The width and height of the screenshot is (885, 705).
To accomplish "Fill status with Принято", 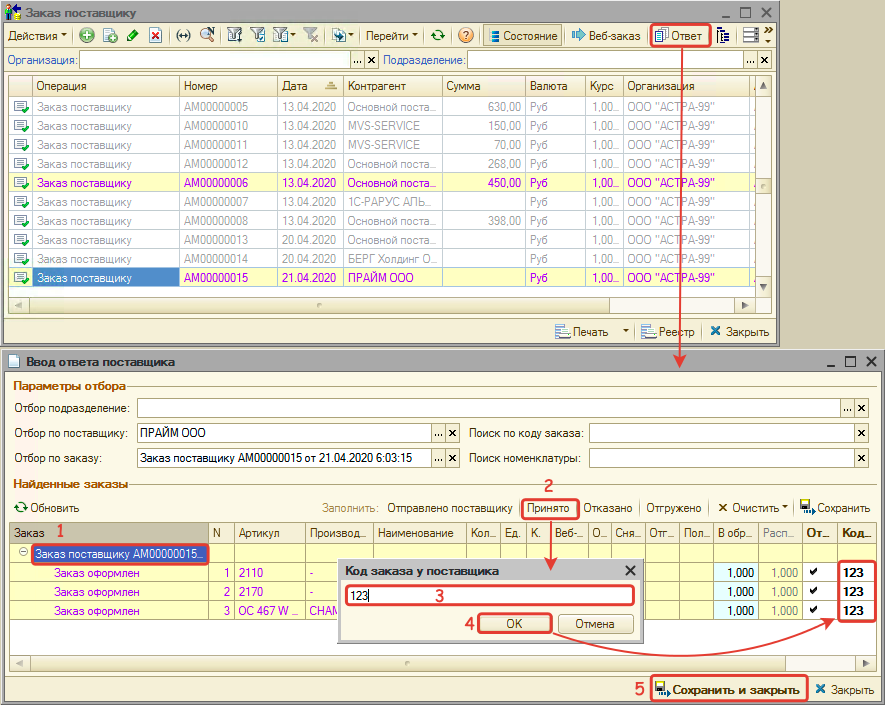I will pyautogui.click(x=548, y=508).
